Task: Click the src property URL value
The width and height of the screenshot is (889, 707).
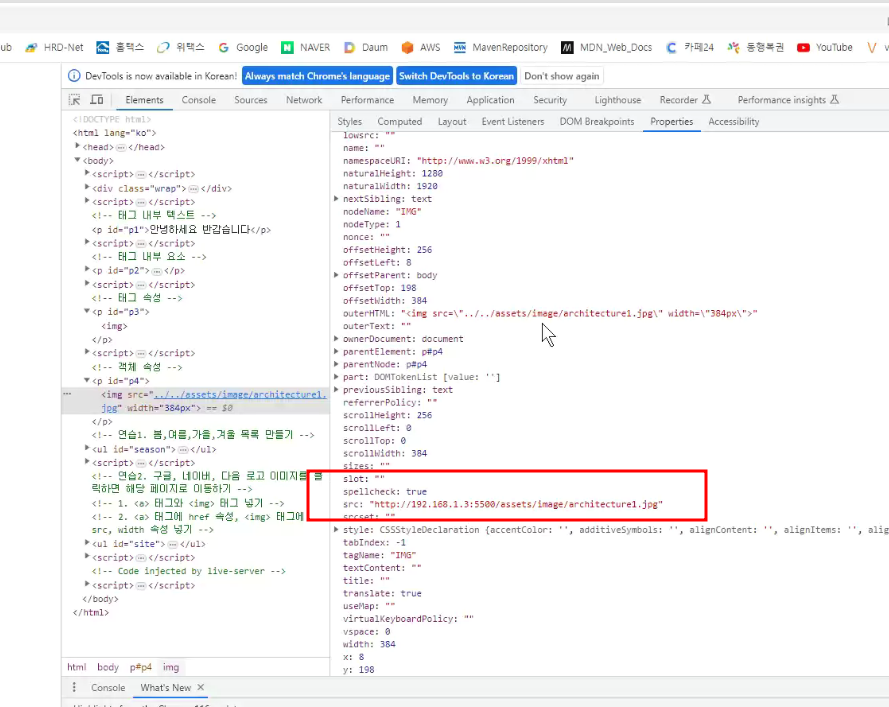Action: [516, 504]
